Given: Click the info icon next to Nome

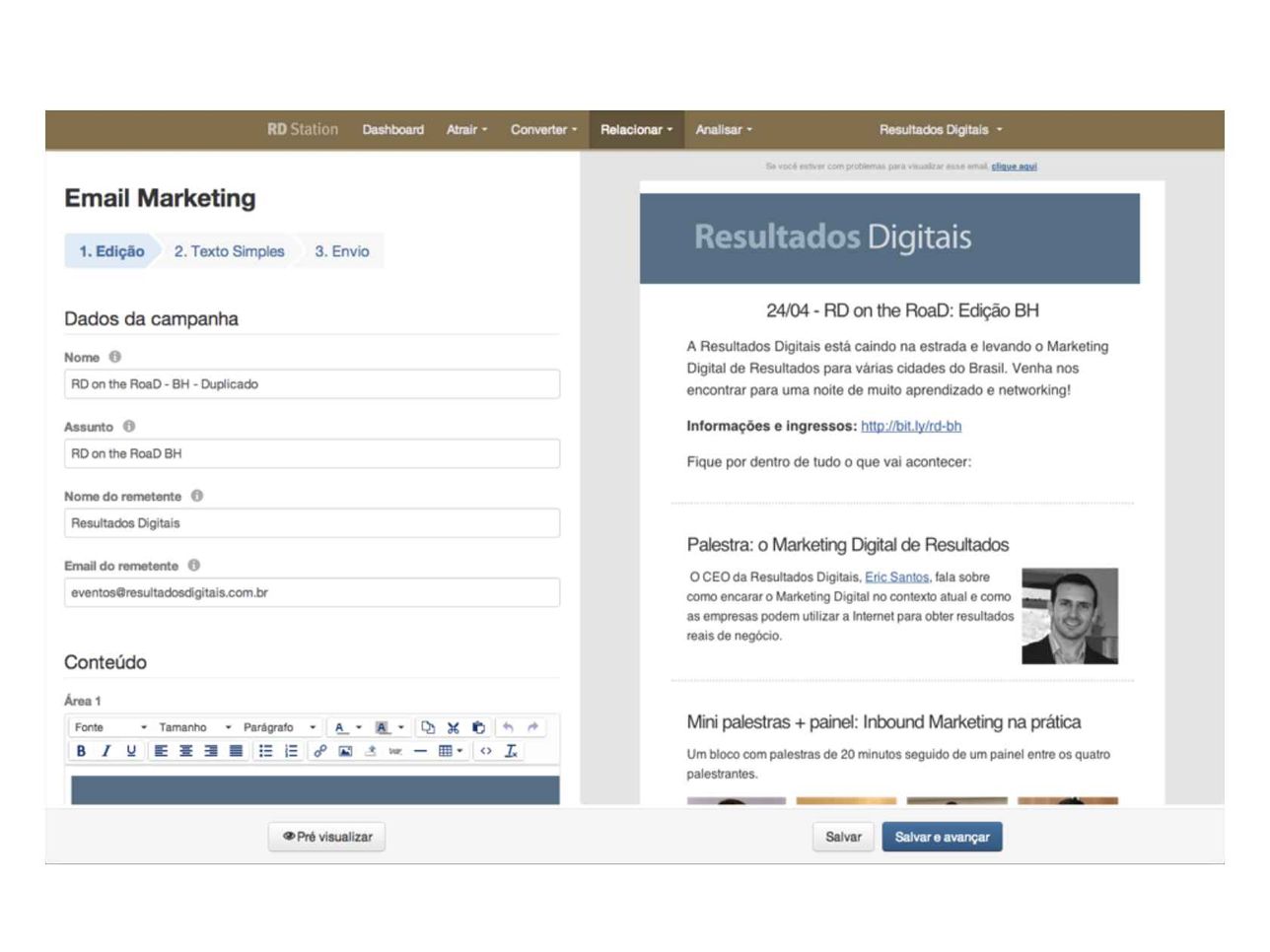Looking at the screenshot, I should pyautogui.click(x=115, y=357).
